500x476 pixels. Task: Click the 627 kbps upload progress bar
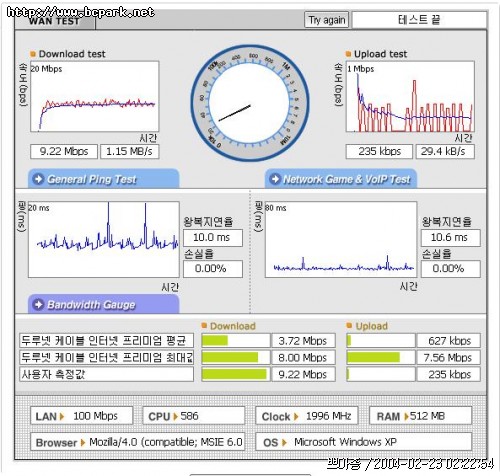click(381, 341)
